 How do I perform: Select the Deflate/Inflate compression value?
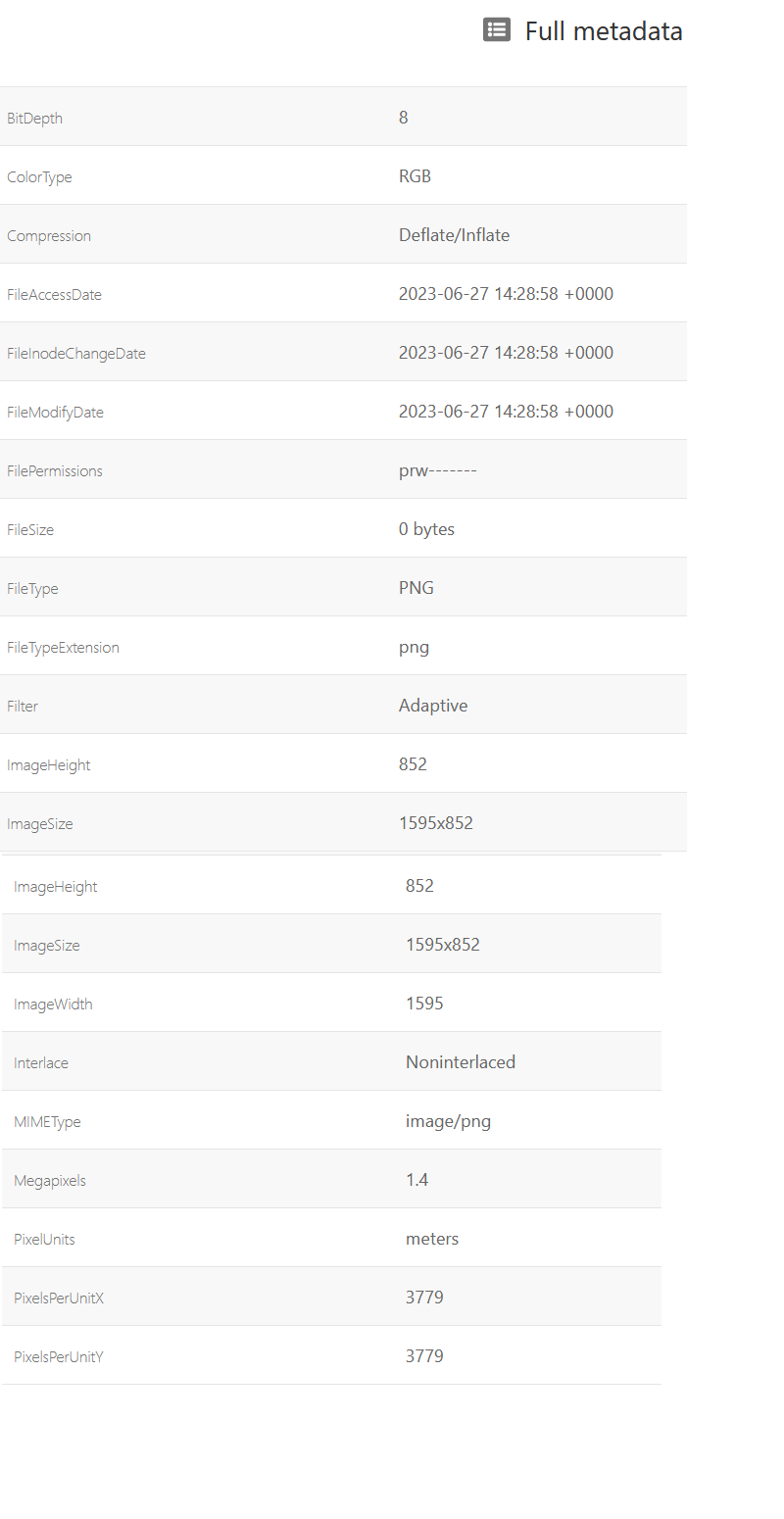[x=454, y=235]
